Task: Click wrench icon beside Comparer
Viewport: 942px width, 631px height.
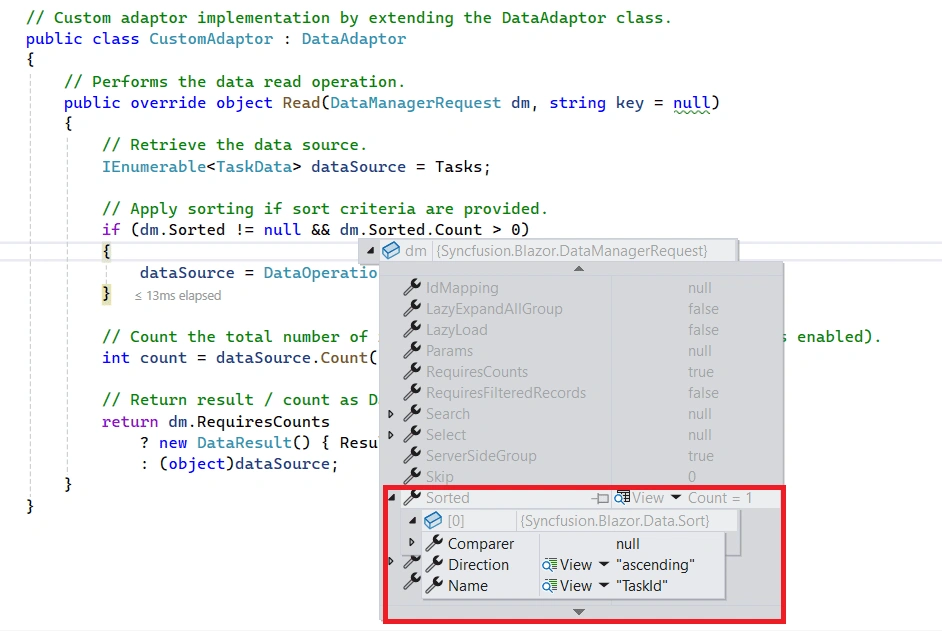Action: pos(434,543)
